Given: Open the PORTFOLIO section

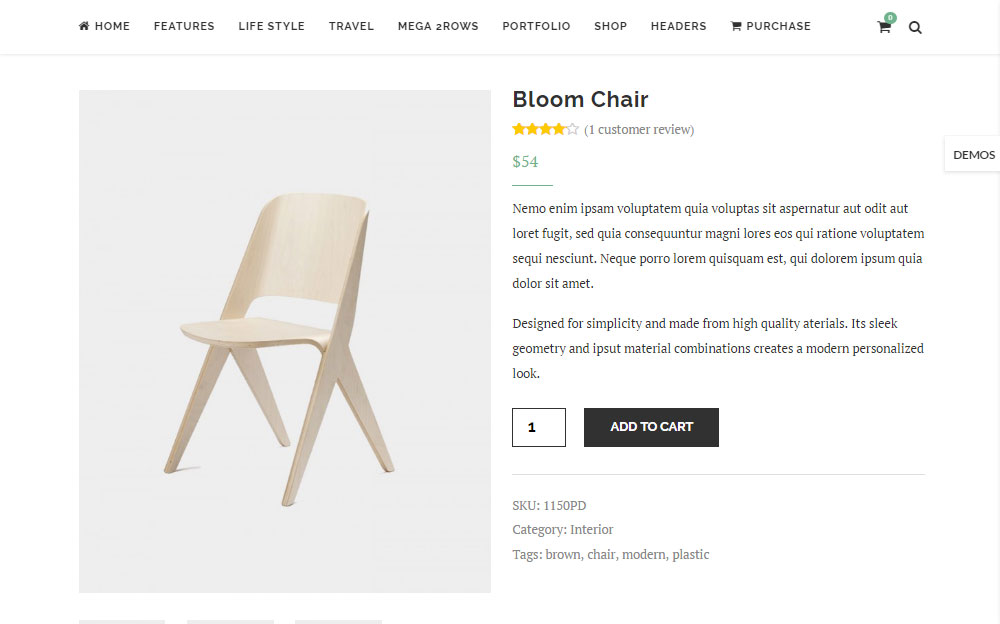Looking at the screenshot, I should pos(536,26).
